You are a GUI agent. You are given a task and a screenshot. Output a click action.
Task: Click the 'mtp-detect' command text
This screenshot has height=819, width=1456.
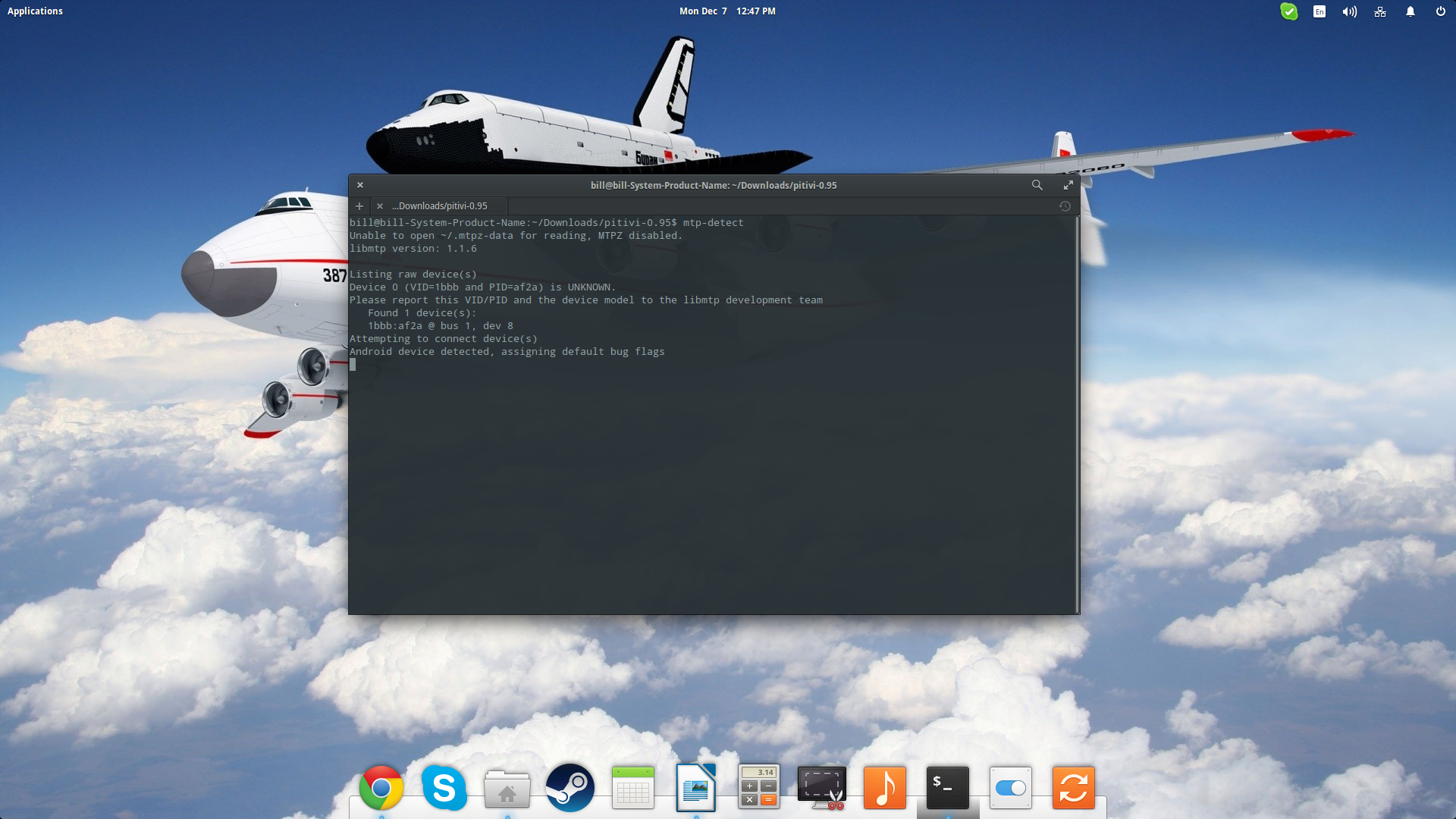click(713, 223)
